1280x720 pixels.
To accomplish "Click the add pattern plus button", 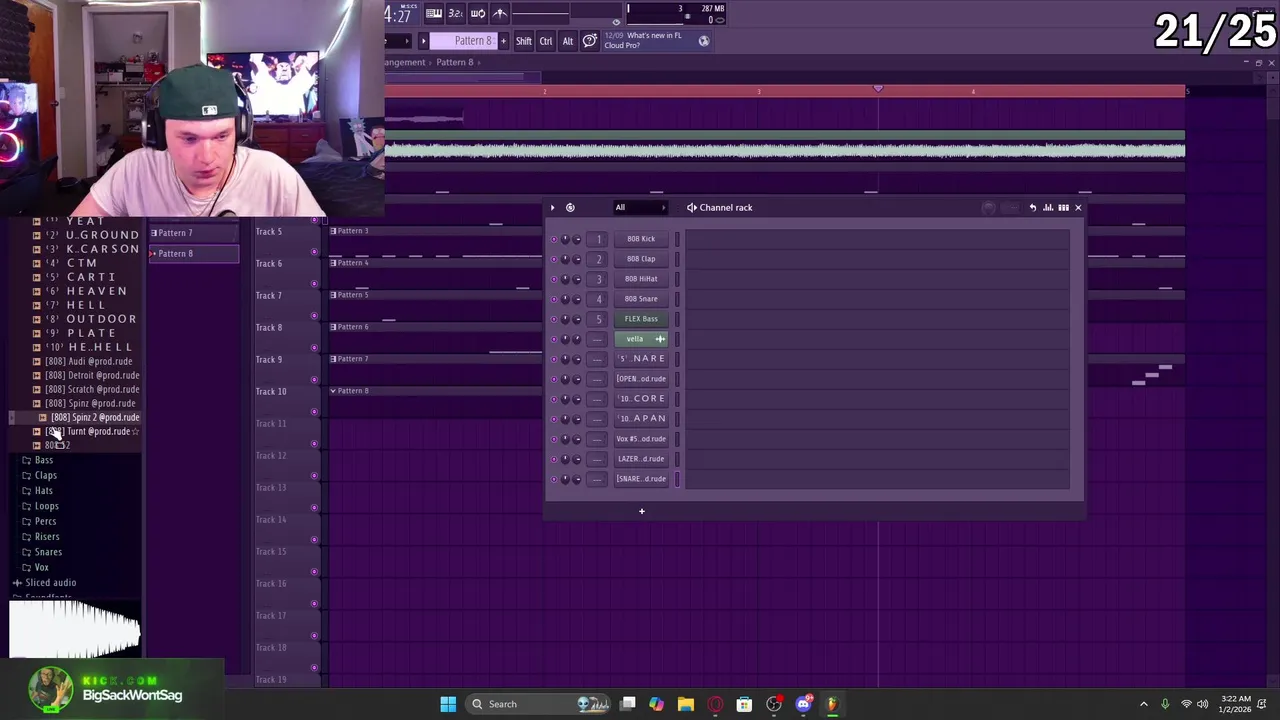I will coord(503,41).
